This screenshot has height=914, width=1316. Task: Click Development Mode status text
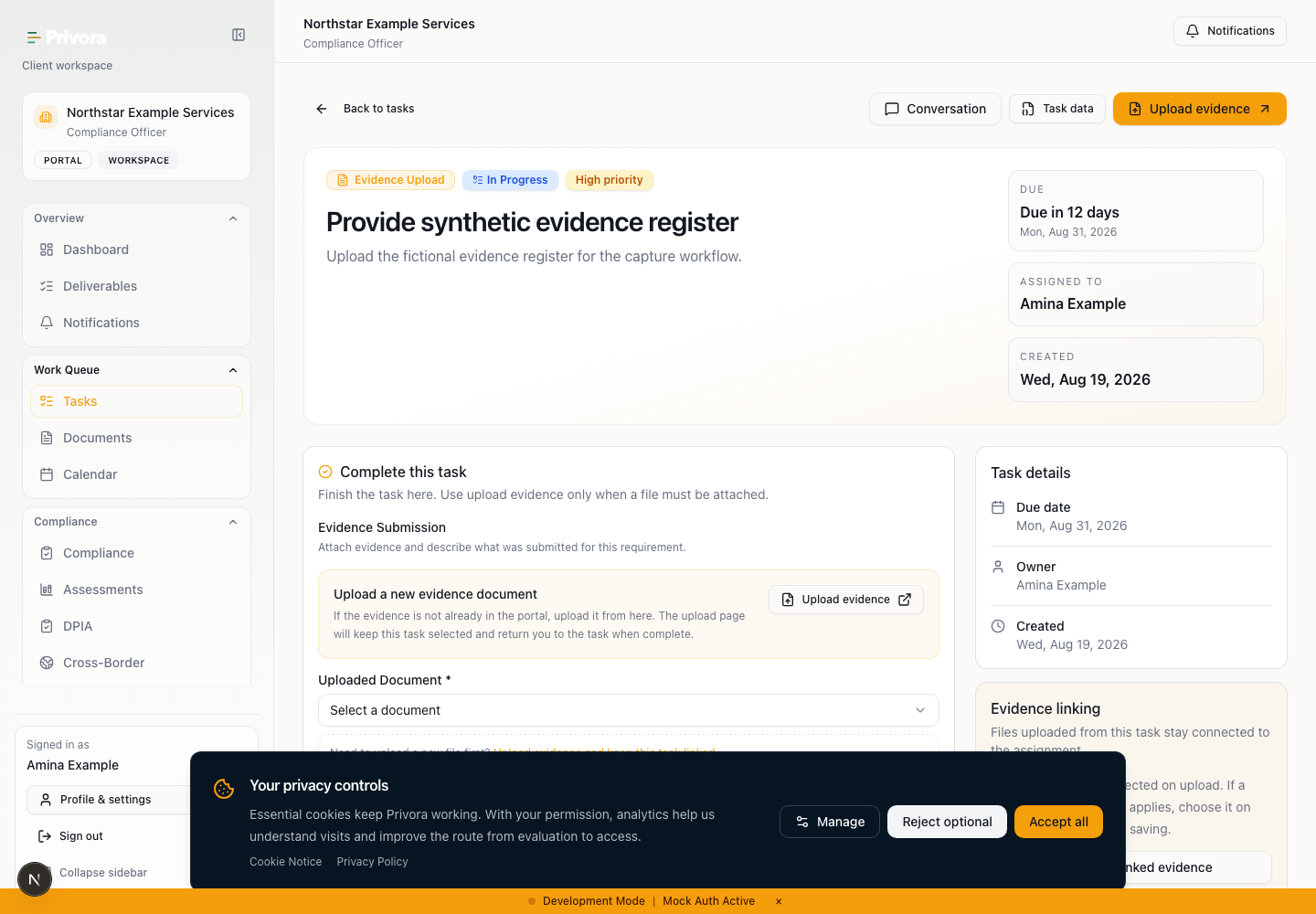click(594, 901)
